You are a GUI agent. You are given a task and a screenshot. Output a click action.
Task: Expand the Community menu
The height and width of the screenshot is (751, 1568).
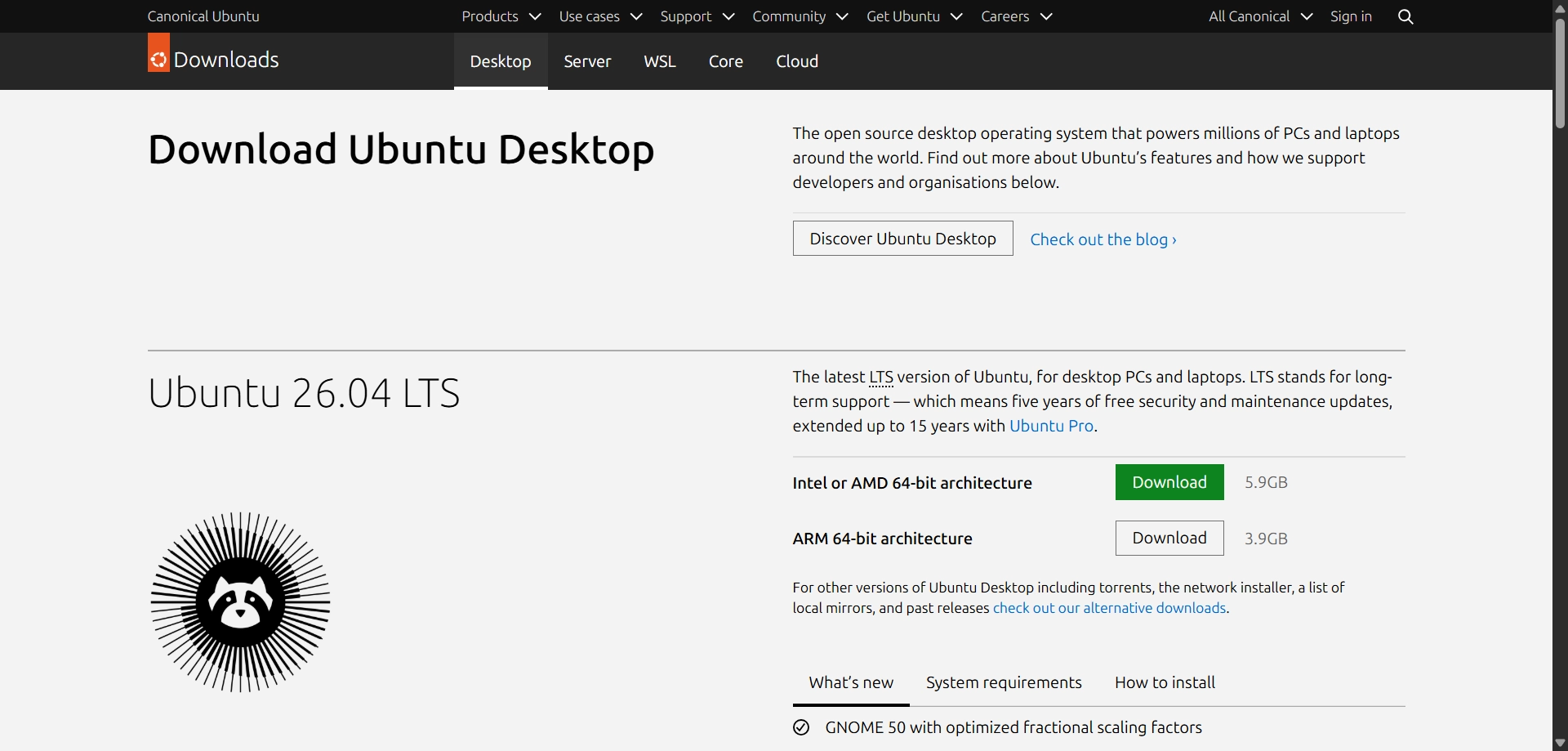point(800,16)
